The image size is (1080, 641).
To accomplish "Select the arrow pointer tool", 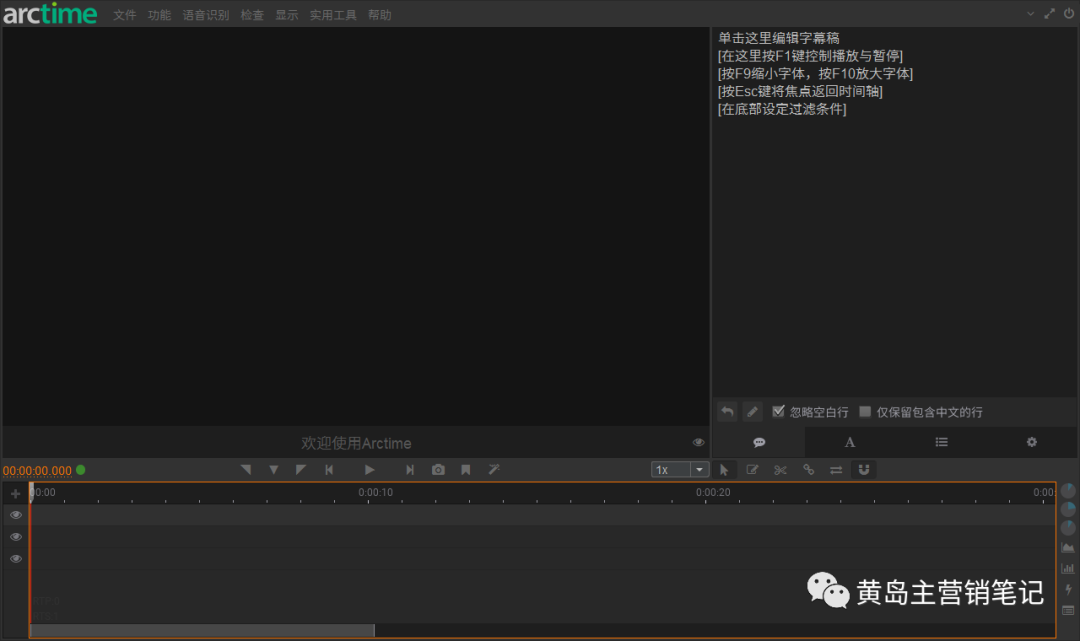I will point(724,470).
